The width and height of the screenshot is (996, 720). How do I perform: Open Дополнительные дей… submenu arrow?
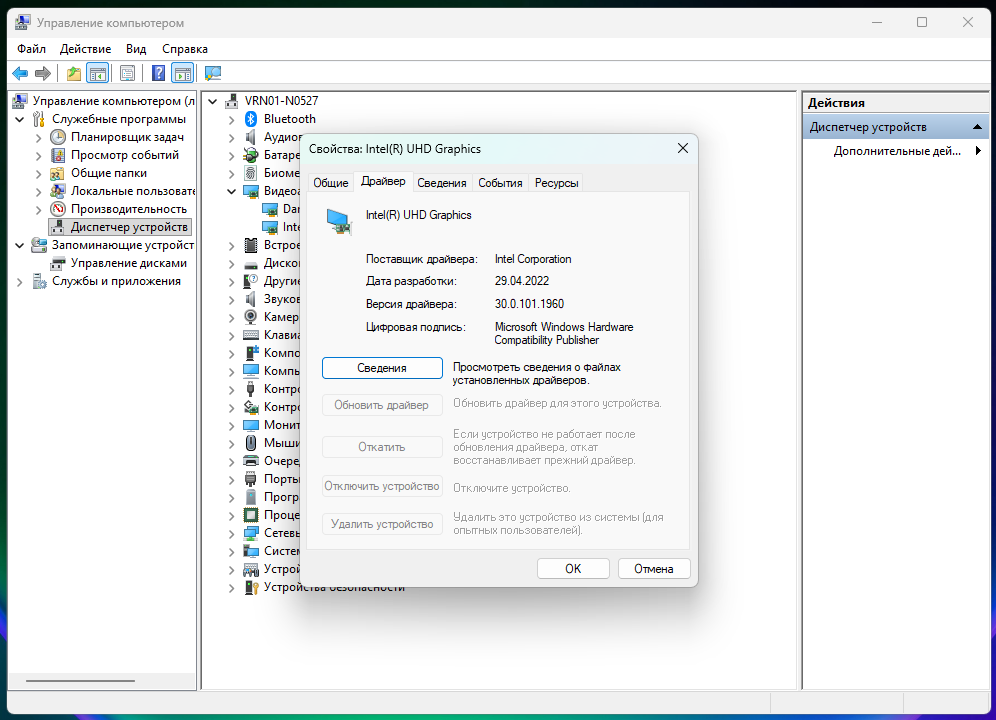click(x=978, y=151)
